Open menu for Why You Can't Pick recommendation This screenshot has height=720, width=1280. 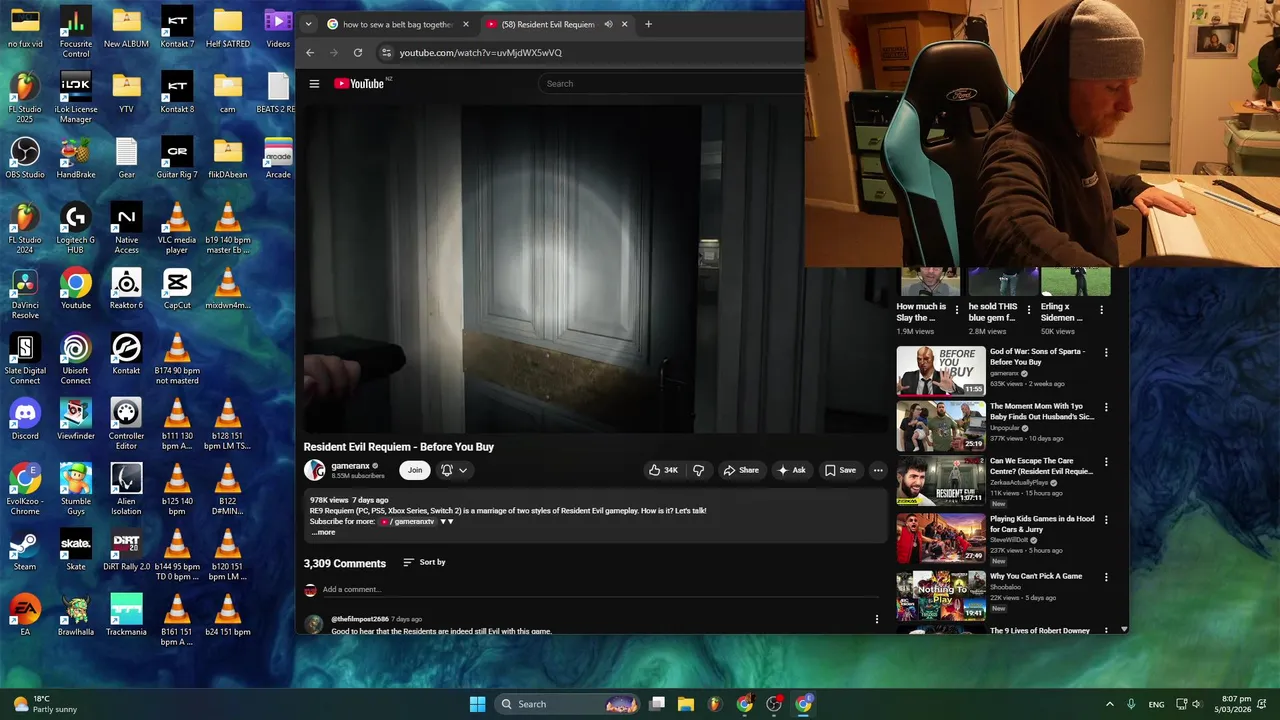click(x=1106, y=577)
